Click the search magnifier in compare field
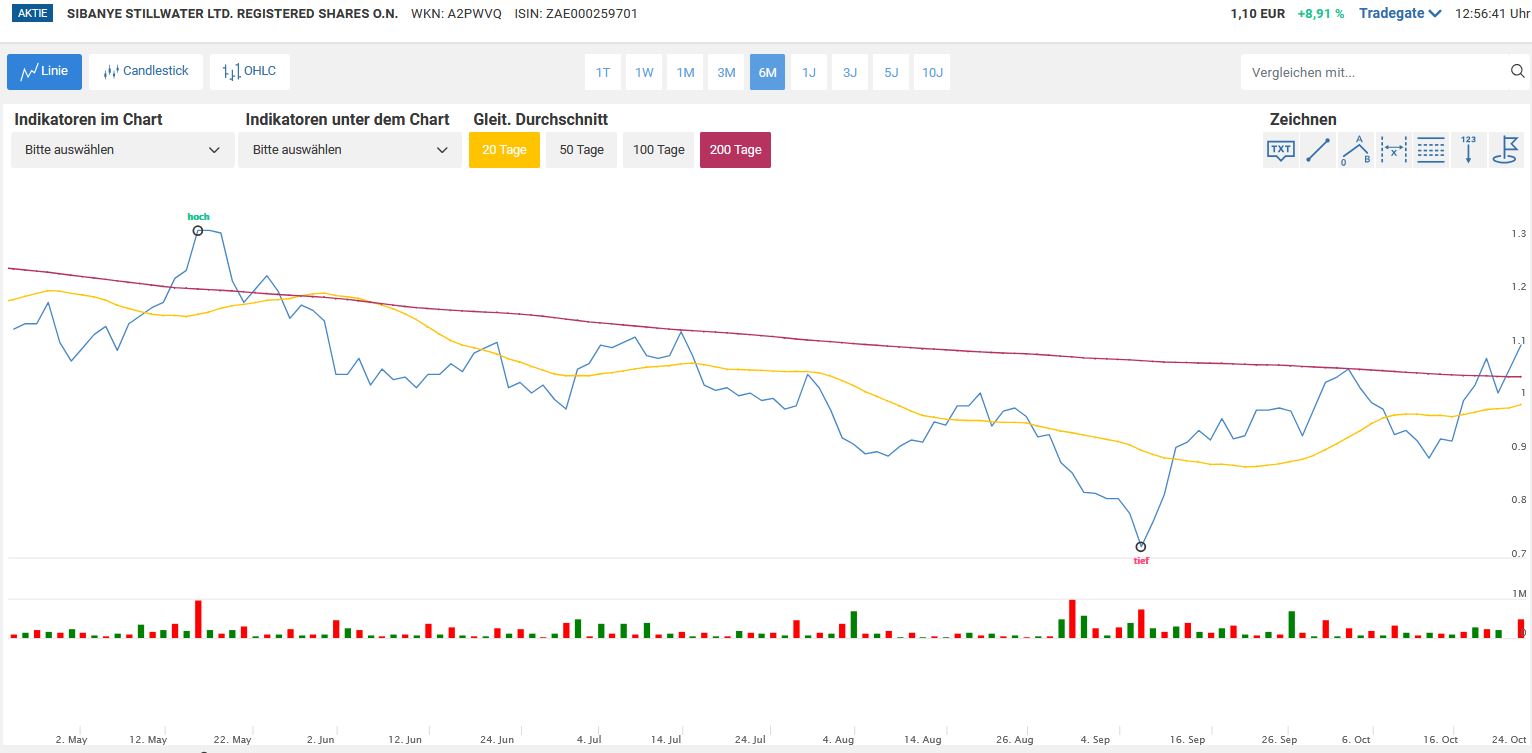This screenshot has height=753, width=1532. click(x=1517, y=72)
